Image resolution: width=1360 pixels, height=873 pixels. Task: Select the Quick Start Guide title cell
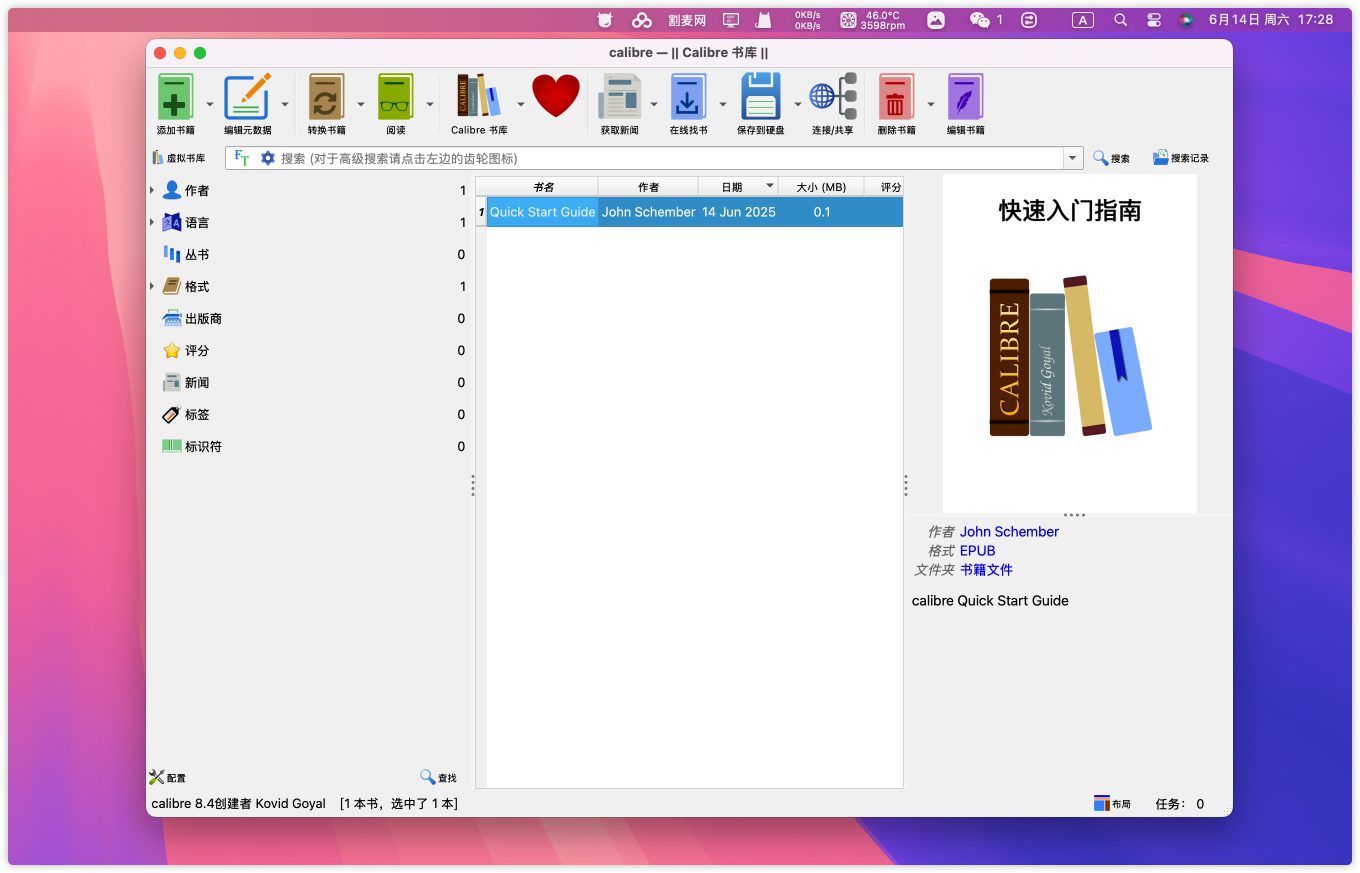pyautogui.click(x=542, y=212)
